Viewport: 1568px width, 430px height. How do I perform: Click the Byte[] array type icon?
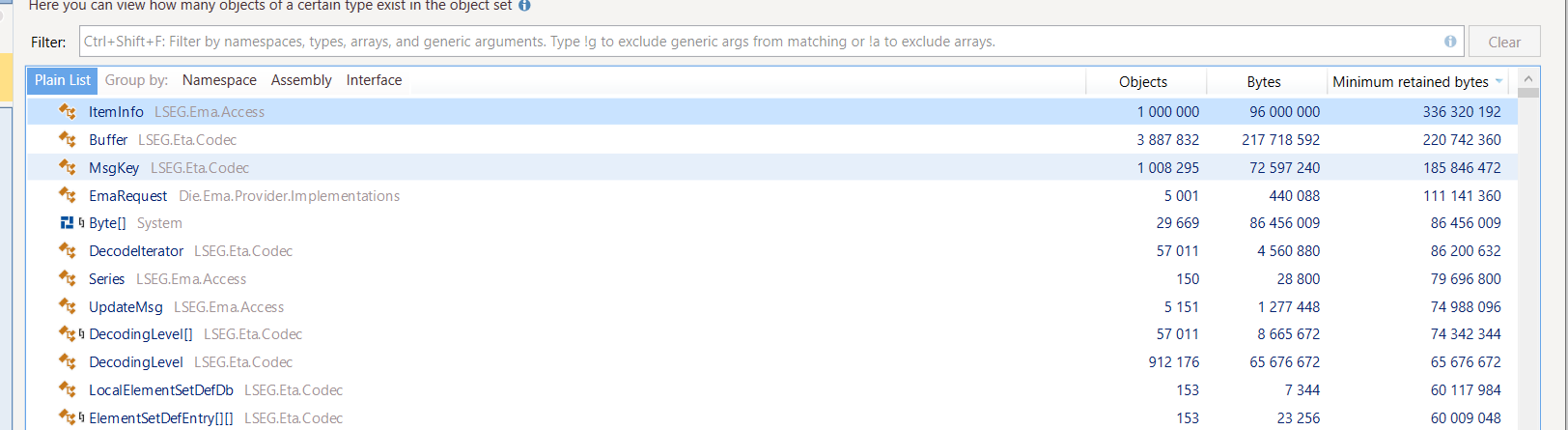click(x=68, y=222)
